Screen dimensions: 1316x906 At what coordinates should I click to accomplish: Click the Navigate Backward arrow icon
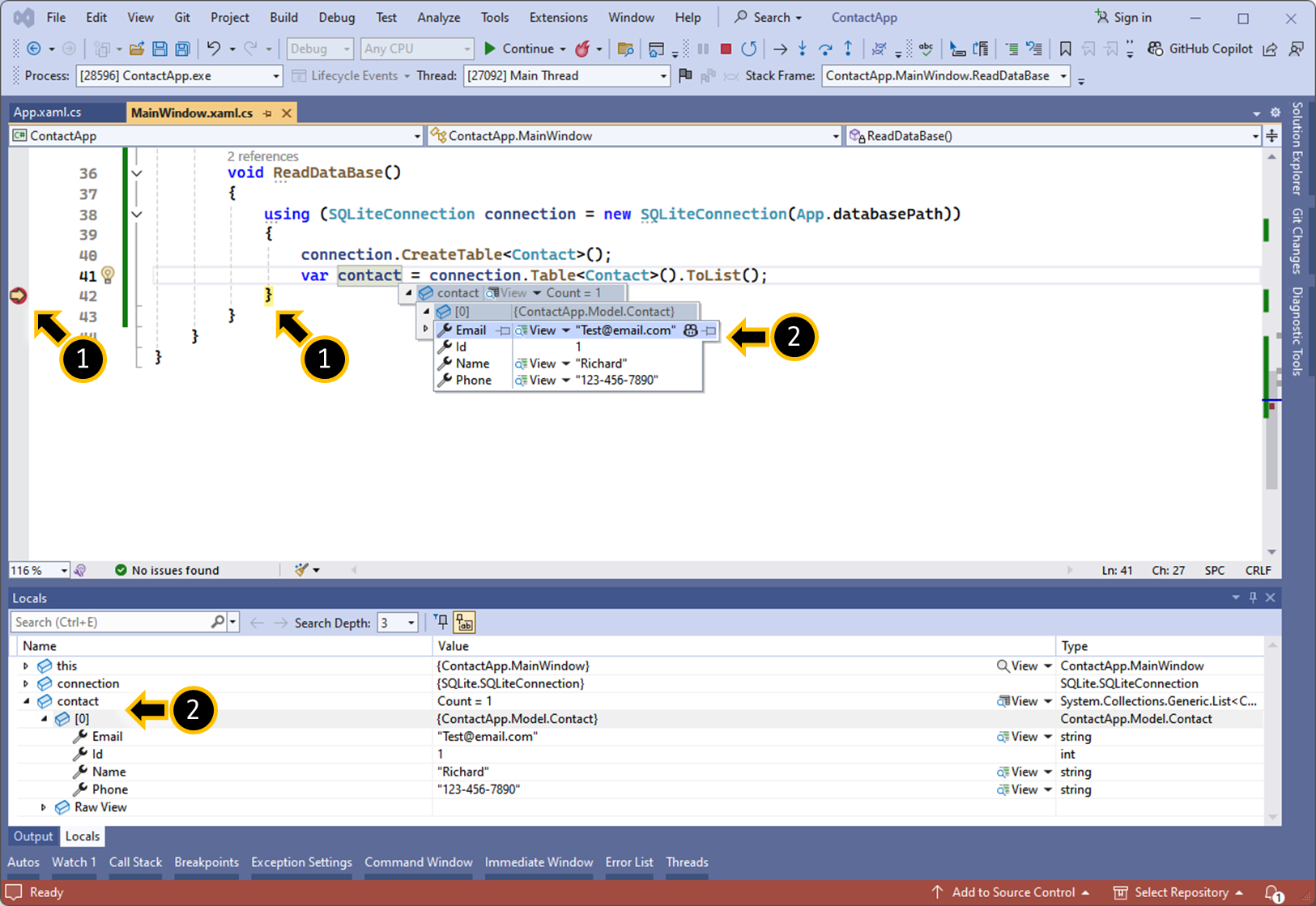[x=33, y=49]
